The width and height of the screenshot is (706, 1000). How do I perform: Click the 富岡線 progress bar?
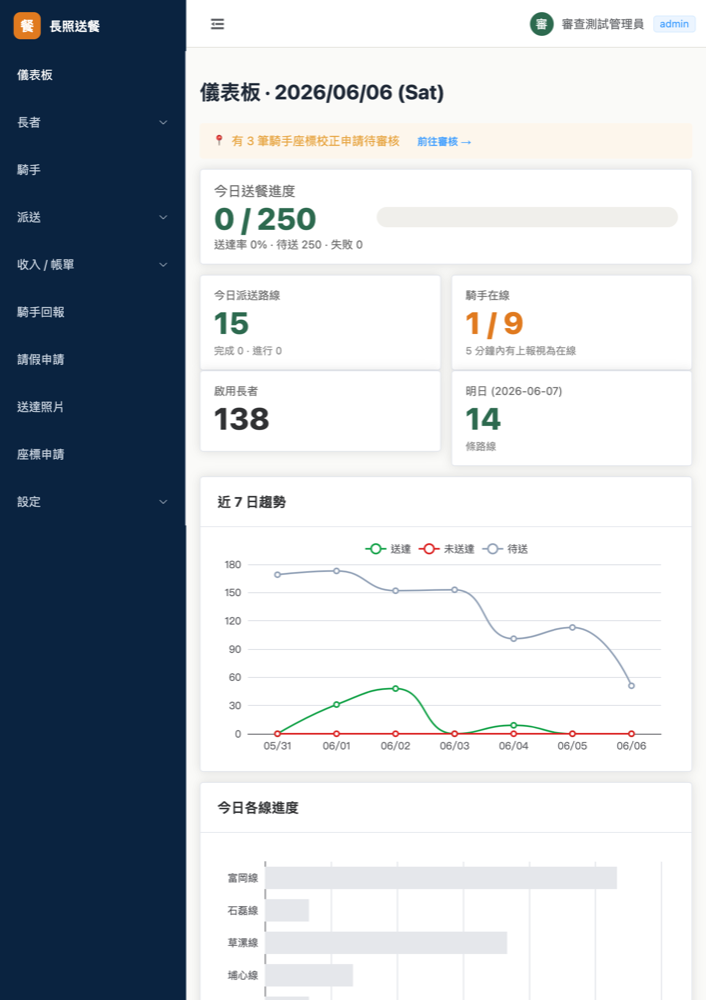click(x=441, y=878)
